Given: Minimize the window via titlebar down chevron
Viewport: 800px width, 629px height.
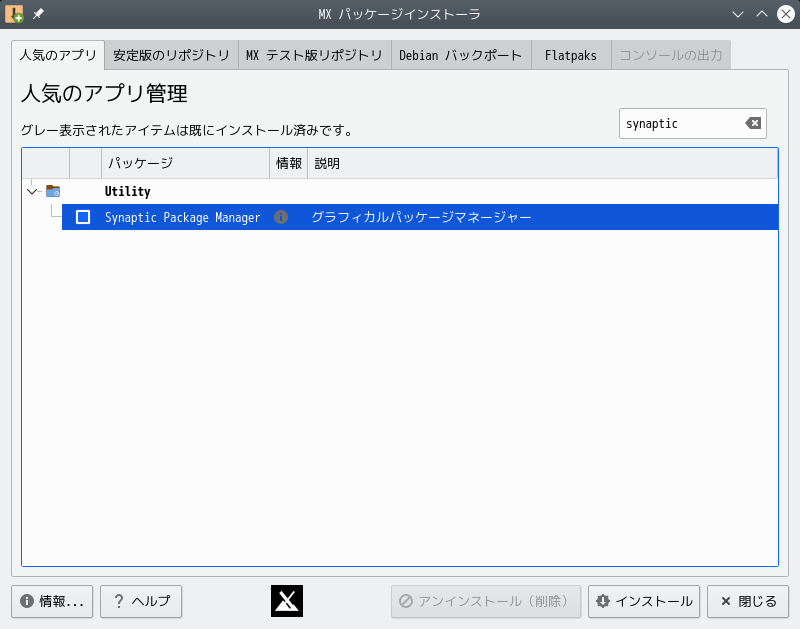Looking at the screenshot, I should coord(738,14).
